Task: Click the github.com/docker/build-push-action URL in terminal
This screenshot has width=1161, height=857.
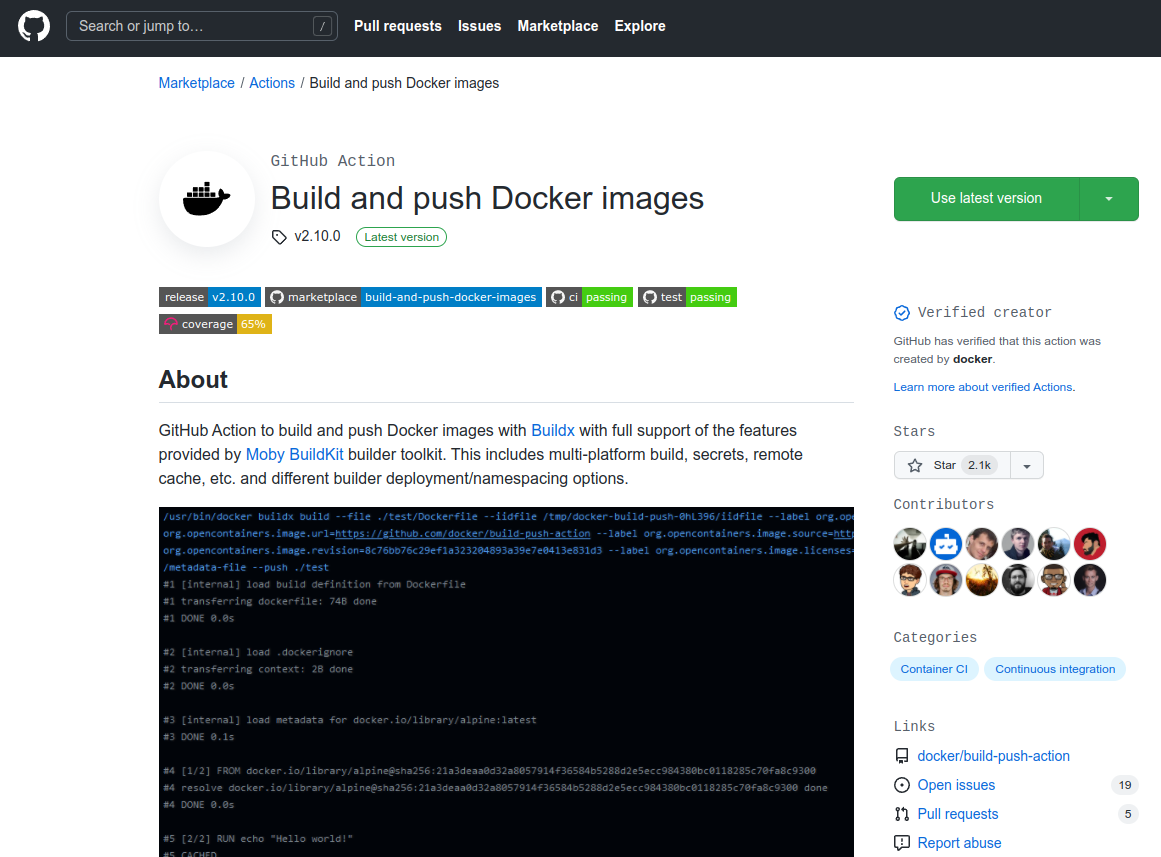Action: click(463, 533)
